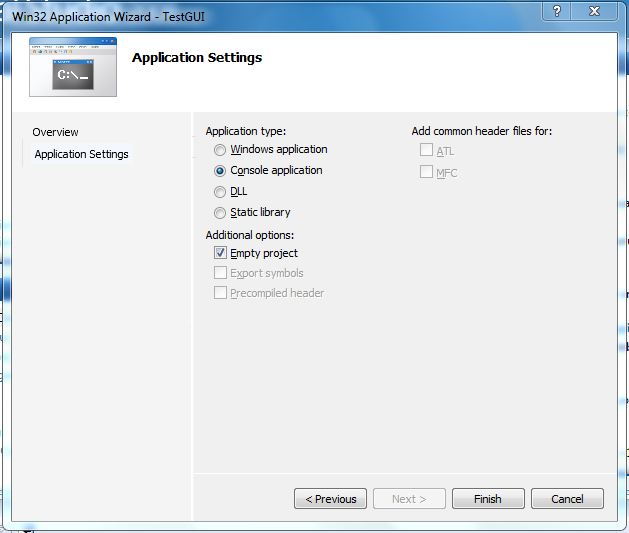The image size is (629, 533).
Task: Click the console application wizard image
Action: tap(73, 67)
